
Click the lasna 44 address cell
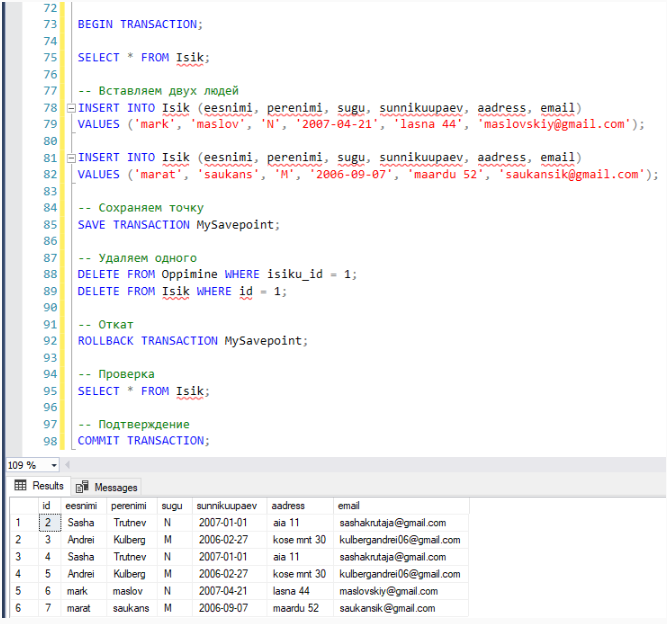294,591
